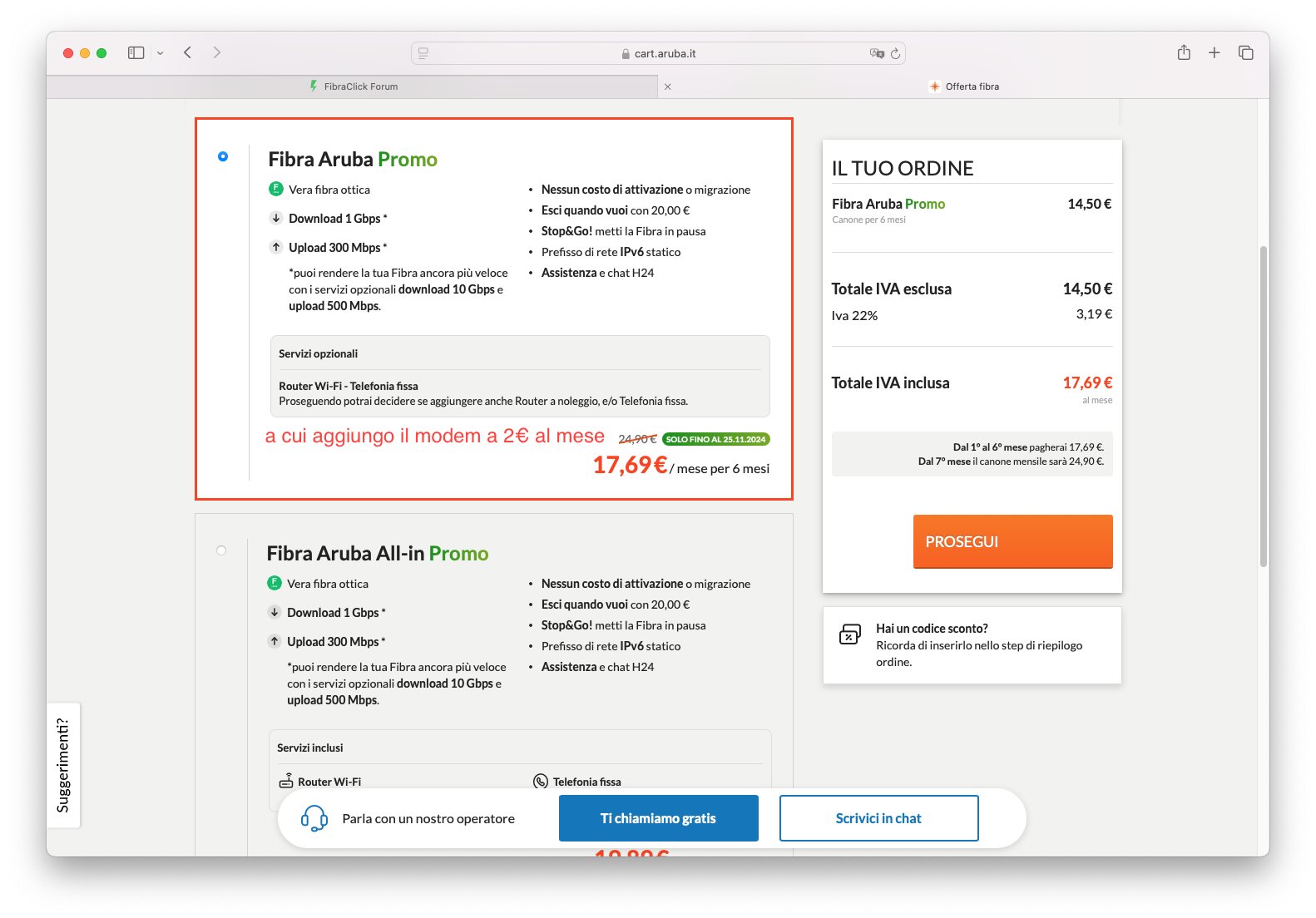
Task: Toggle the Safari sidebar icon
Action: click(x=136, y=52)
